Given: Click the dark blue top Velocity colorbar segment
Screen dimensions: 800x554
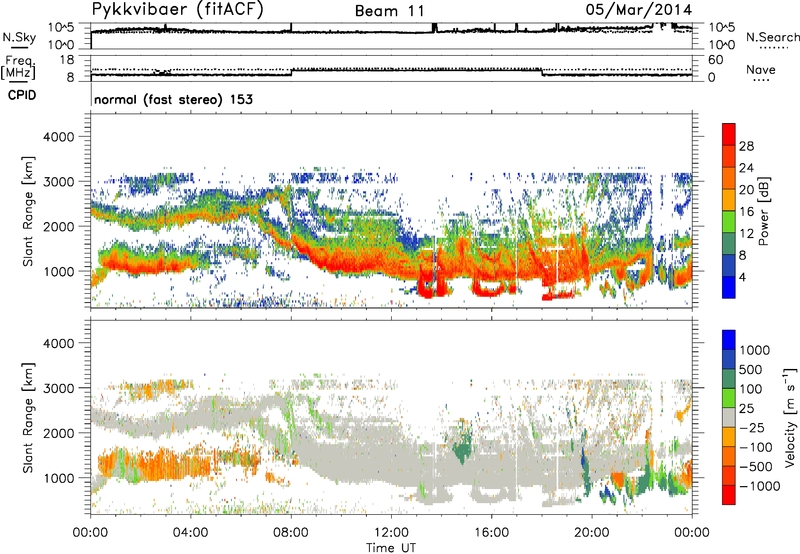Looking at the screenshot, I should point(729,340).
